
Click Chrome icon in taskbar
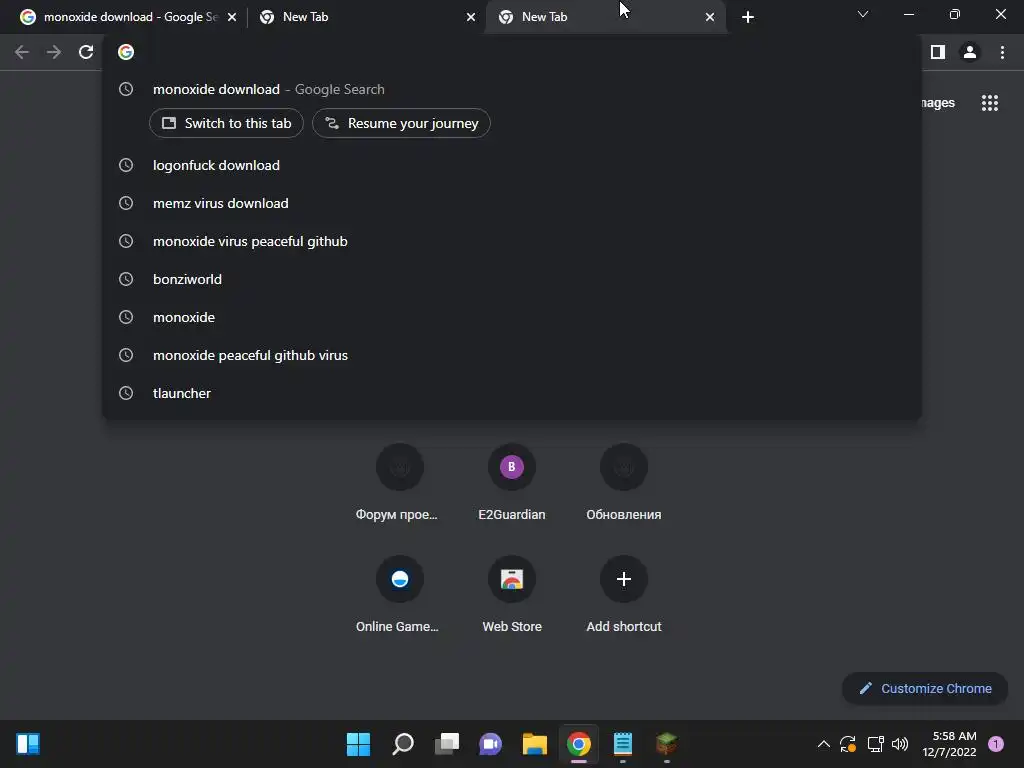coord(579,744)
